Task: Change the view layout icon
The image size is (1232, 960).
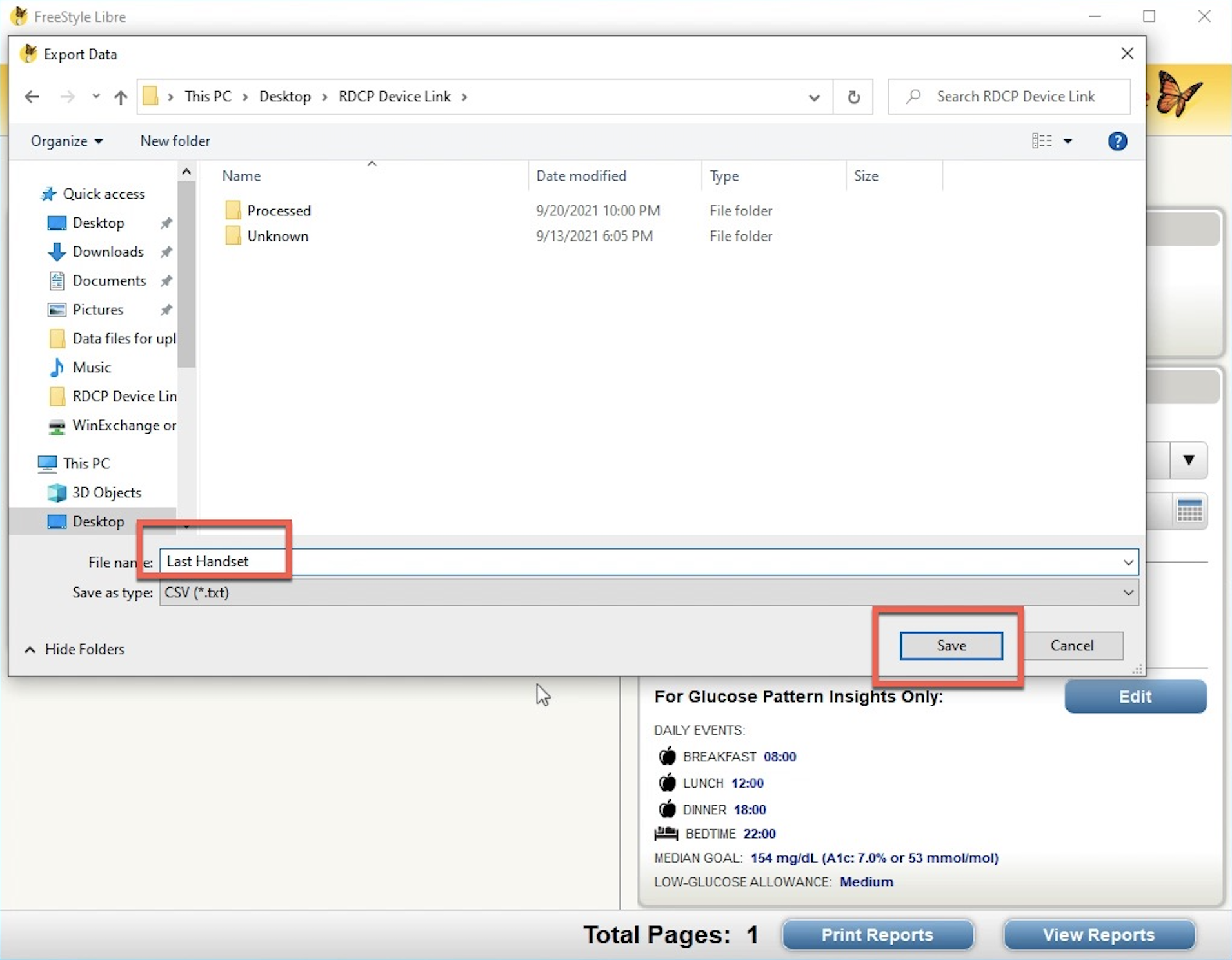Action: pyautogui.click(x=1041, y=141)
